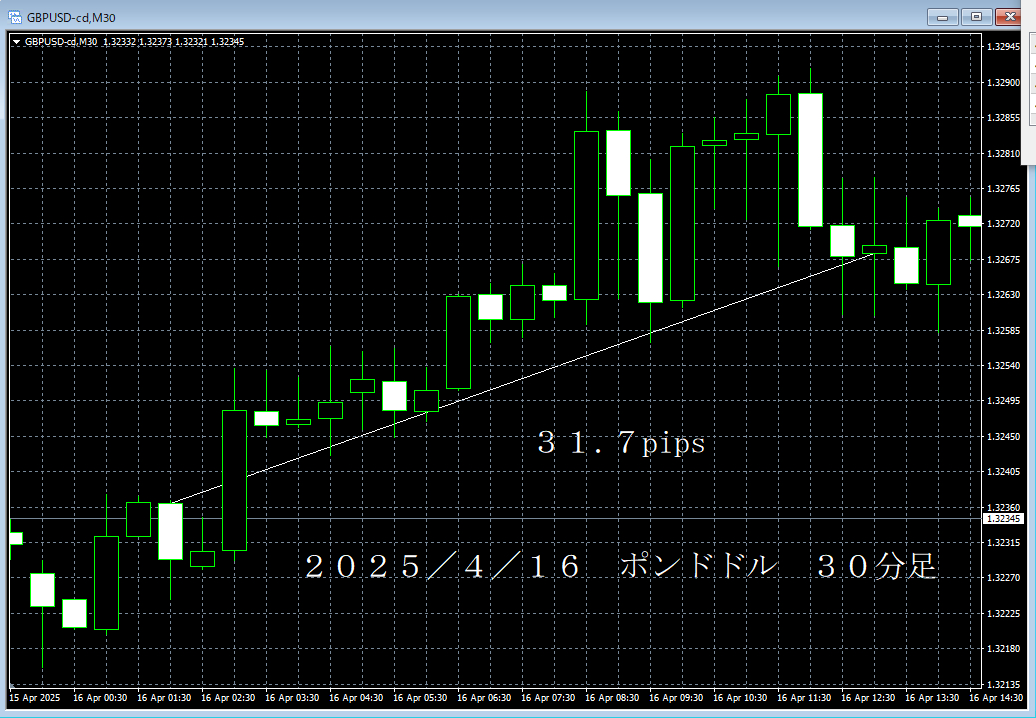Image resolution: width=1036 pixels, height=718 pixels.
Task: Select the 'ポンドドル' text on the chart
Action: tap(698, 566)
